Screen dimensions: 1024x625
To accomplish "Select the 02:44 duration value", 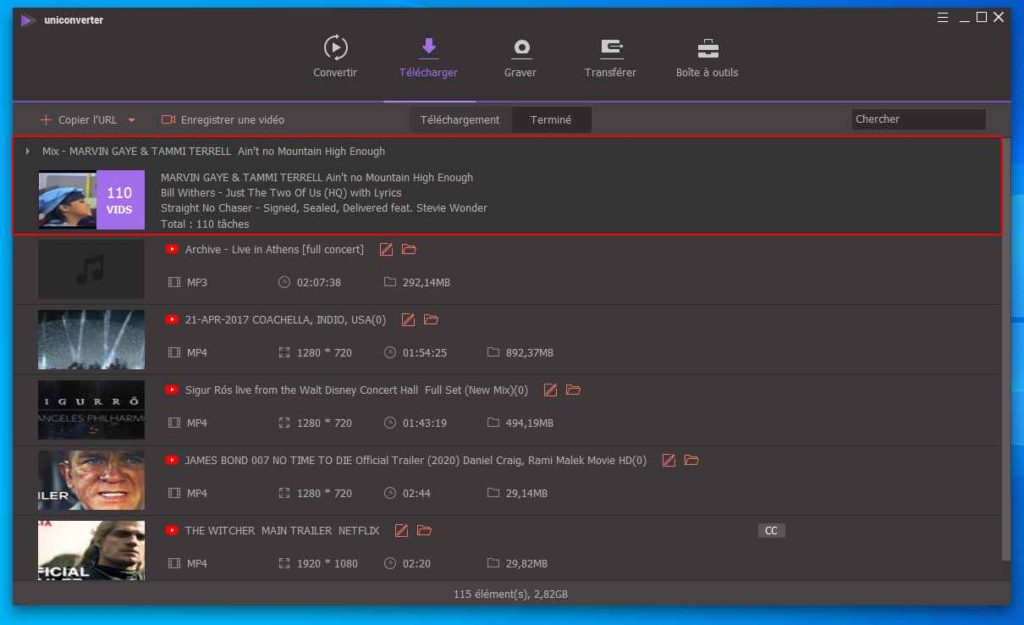I will 417,494.
